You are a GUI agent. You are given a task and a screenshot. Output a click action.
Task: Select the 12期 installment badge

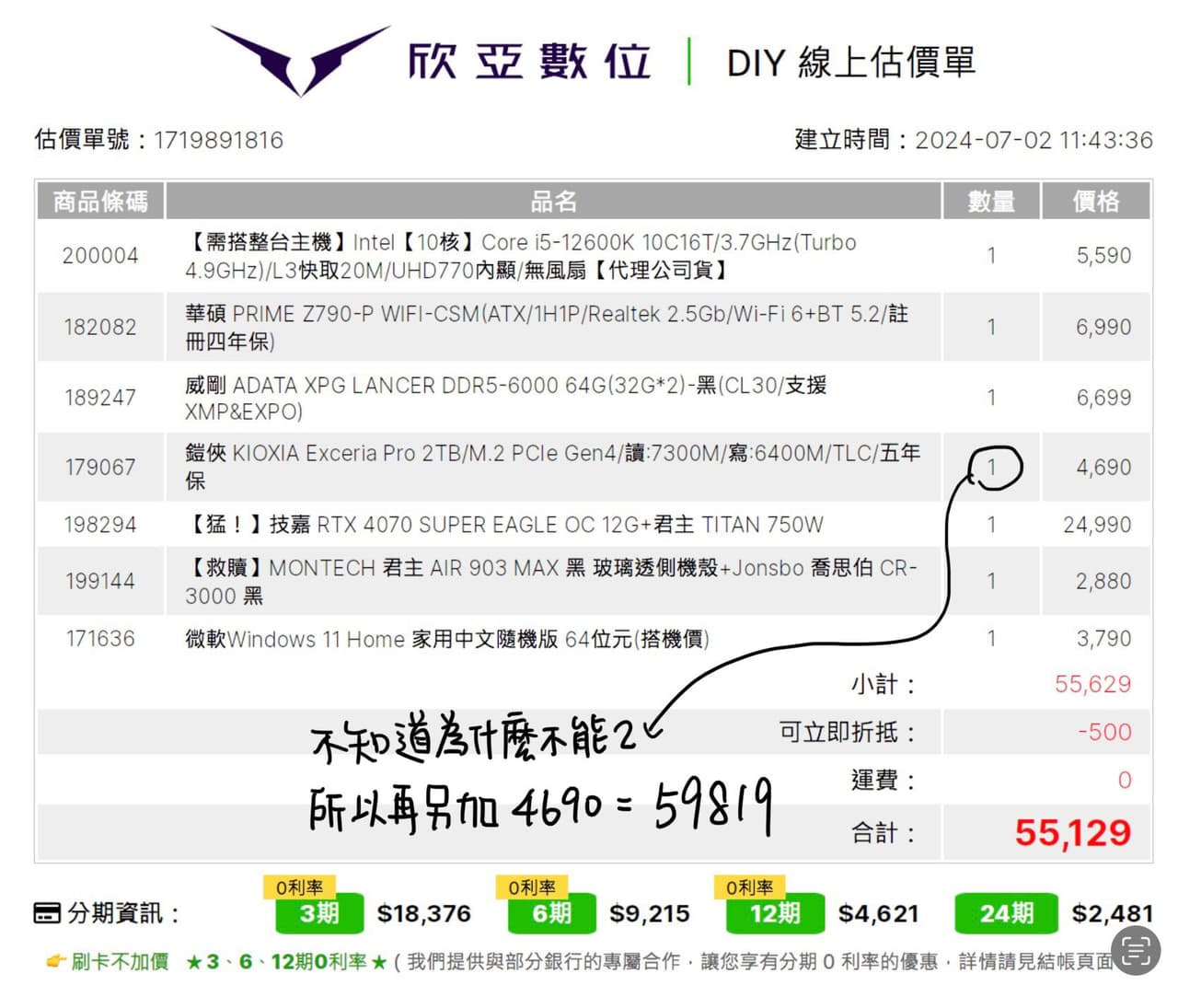[774, 913]
